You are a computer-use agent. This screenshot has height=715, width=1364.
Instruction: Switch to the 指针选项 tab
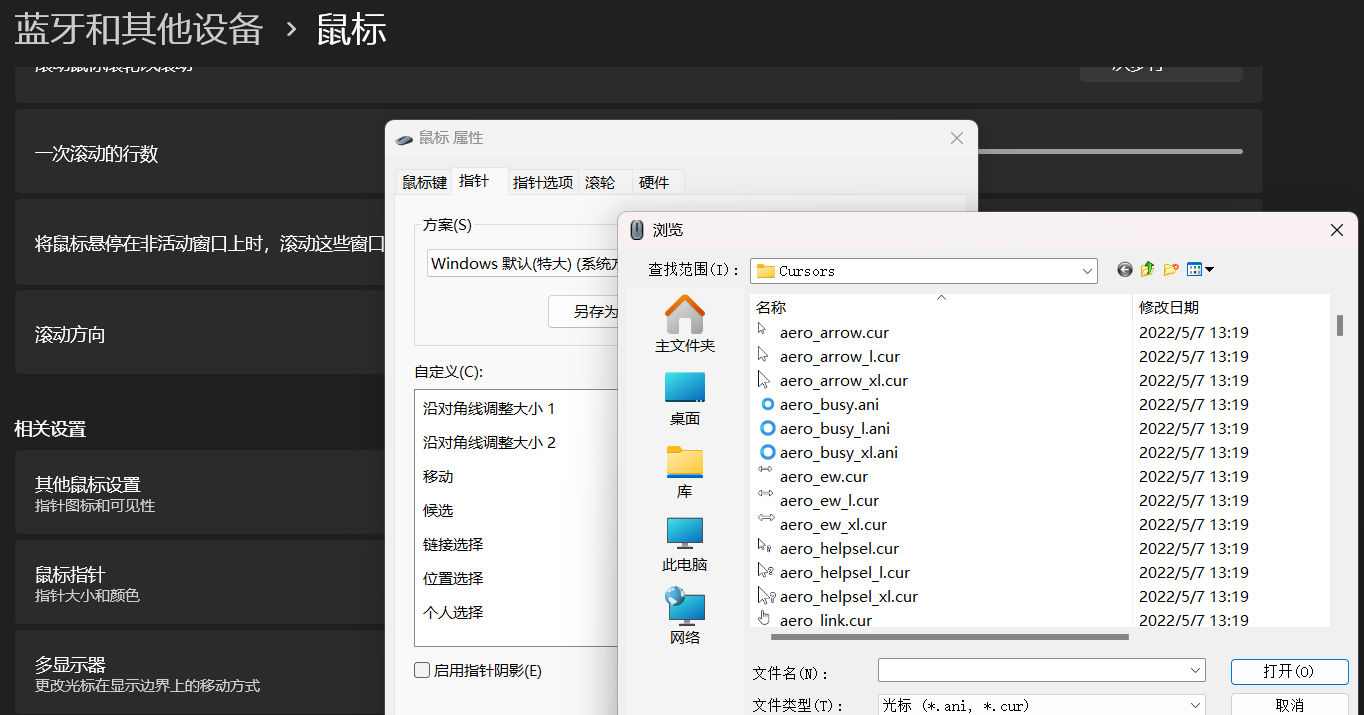click(x=542, y=182)
